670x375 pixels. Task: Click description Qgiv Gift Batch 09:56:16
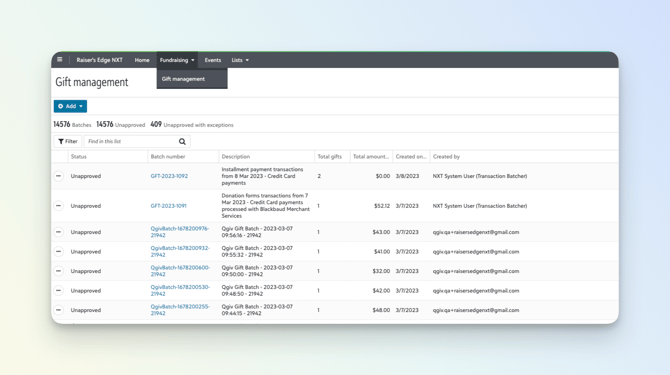click(257, 232)
